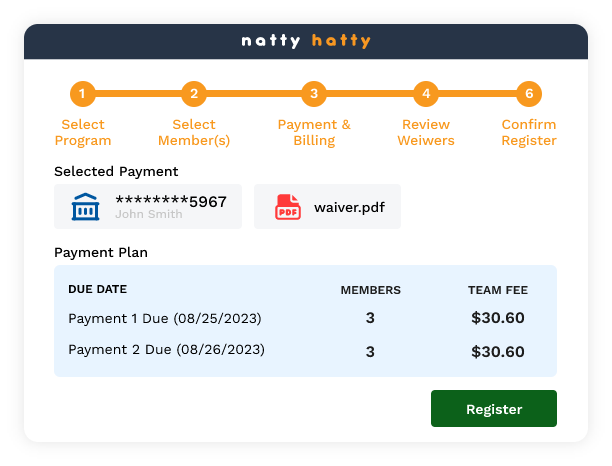This screenshot has width=612, height=466.
Task: Click step 1 circle in progress bar
Action: tap(82, 95)
